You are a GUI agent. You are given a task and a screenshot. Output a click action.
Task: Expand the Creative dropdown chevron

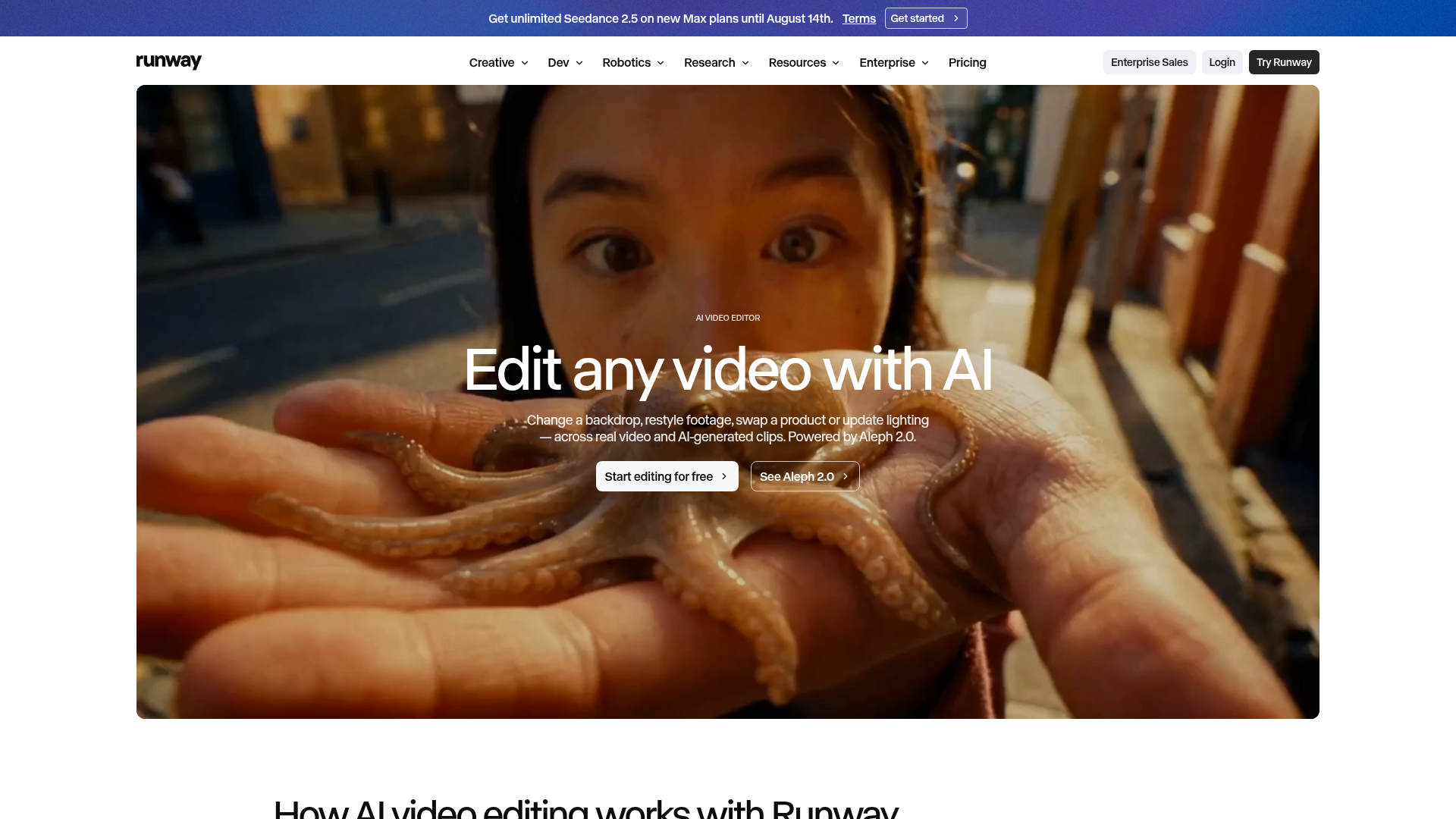[525, 63]
